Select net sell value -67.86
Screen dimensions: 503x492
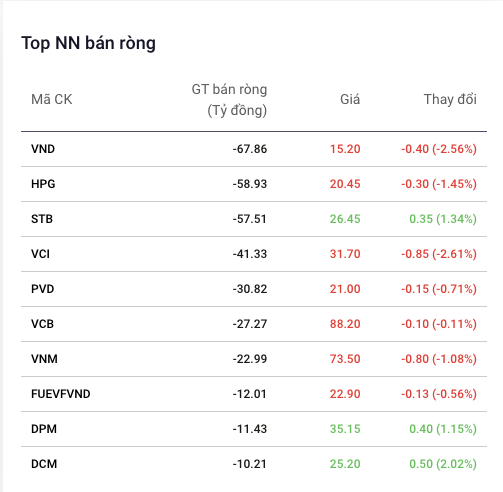[250, 149]
